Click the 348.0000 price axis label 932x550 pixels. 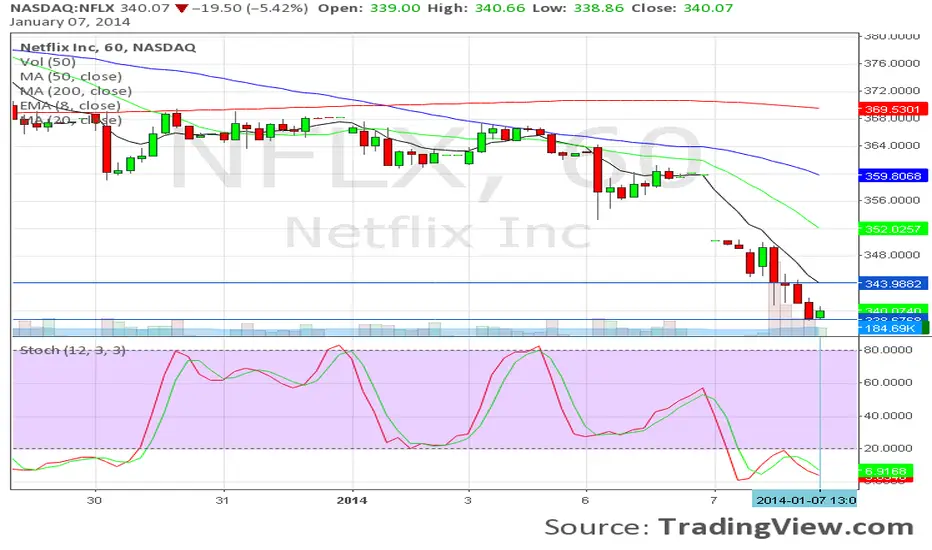[x=893, y=255]
